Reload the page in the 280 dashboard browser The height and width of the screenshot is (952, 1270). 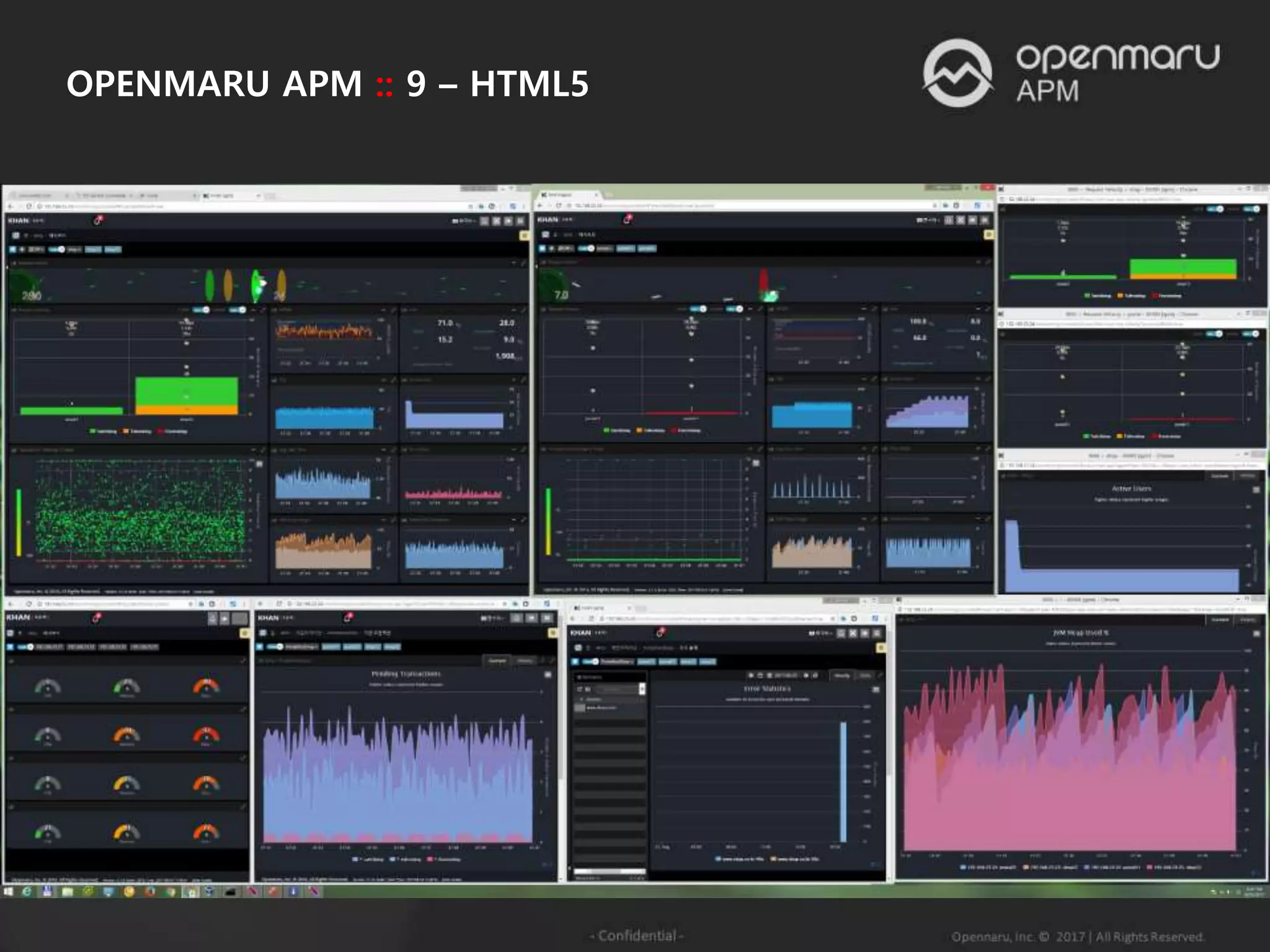(x=29, y=206)
